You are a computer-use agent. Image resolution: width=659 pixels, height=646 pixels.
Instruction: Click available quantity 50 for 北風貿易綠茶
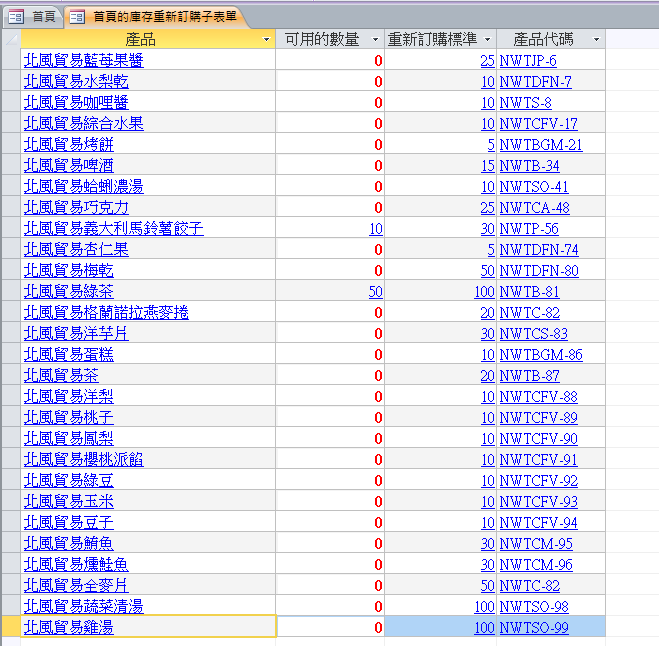point(376,292)
